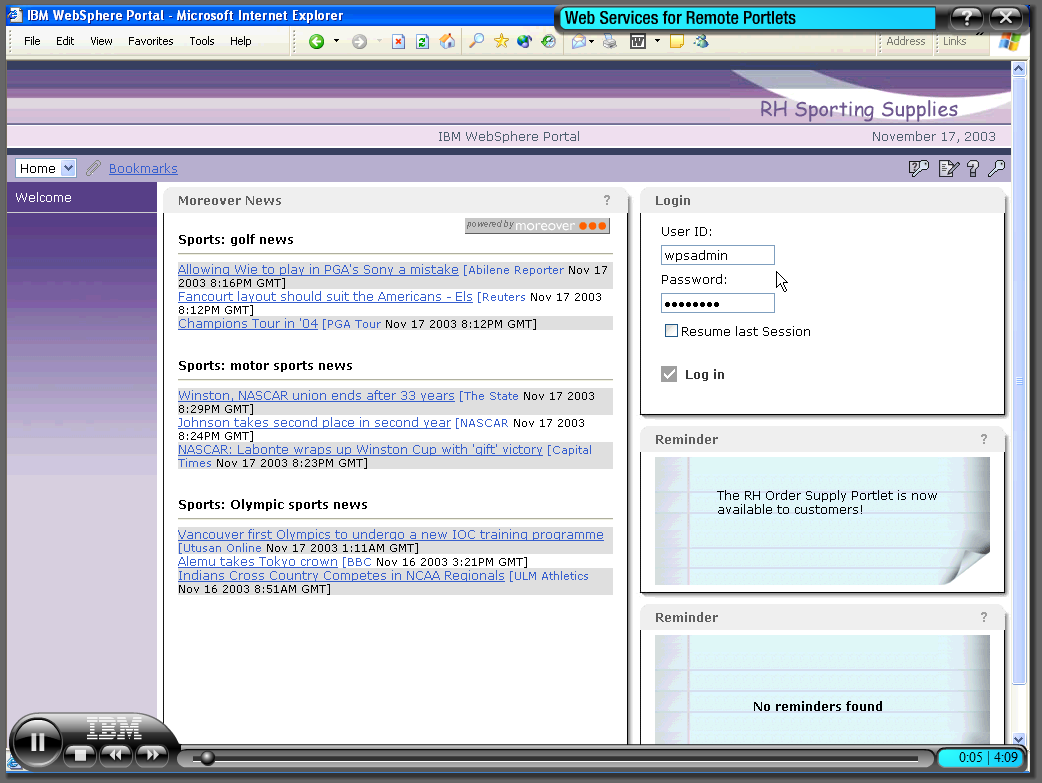Image resolution: width=1042 pixels, height=783 pixels.
Task: Open help for RH Order Reminder portlet
Action: [x=984, y=439]
